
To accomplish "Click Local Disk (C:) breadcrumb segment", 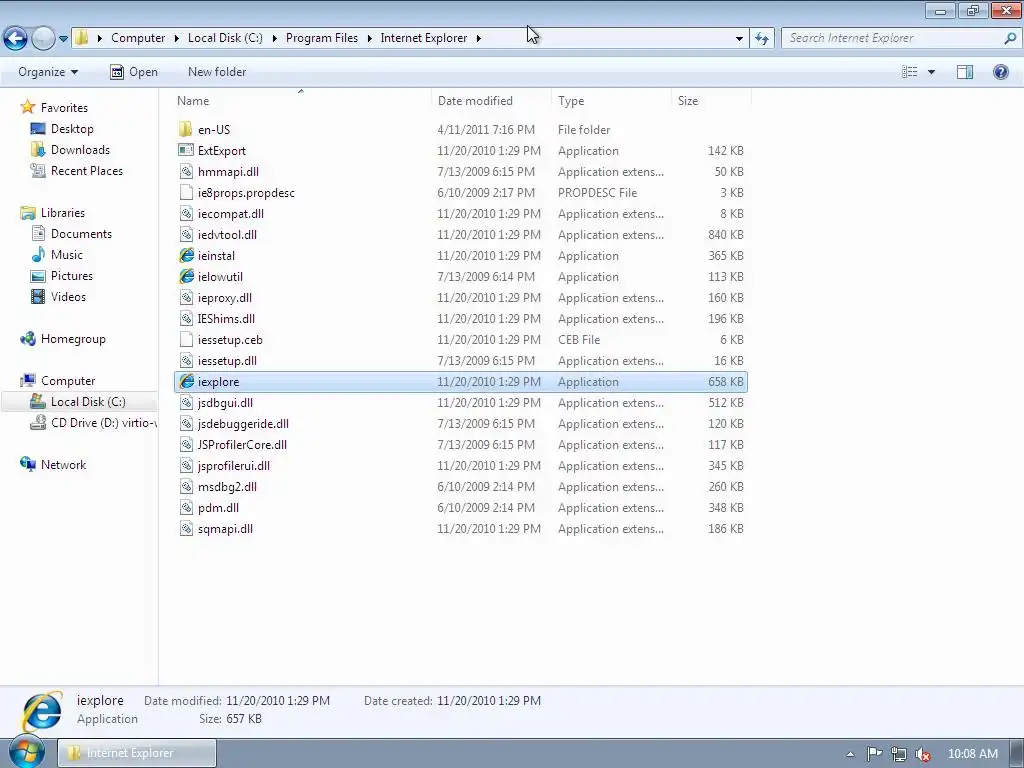I will pos(225,38).
